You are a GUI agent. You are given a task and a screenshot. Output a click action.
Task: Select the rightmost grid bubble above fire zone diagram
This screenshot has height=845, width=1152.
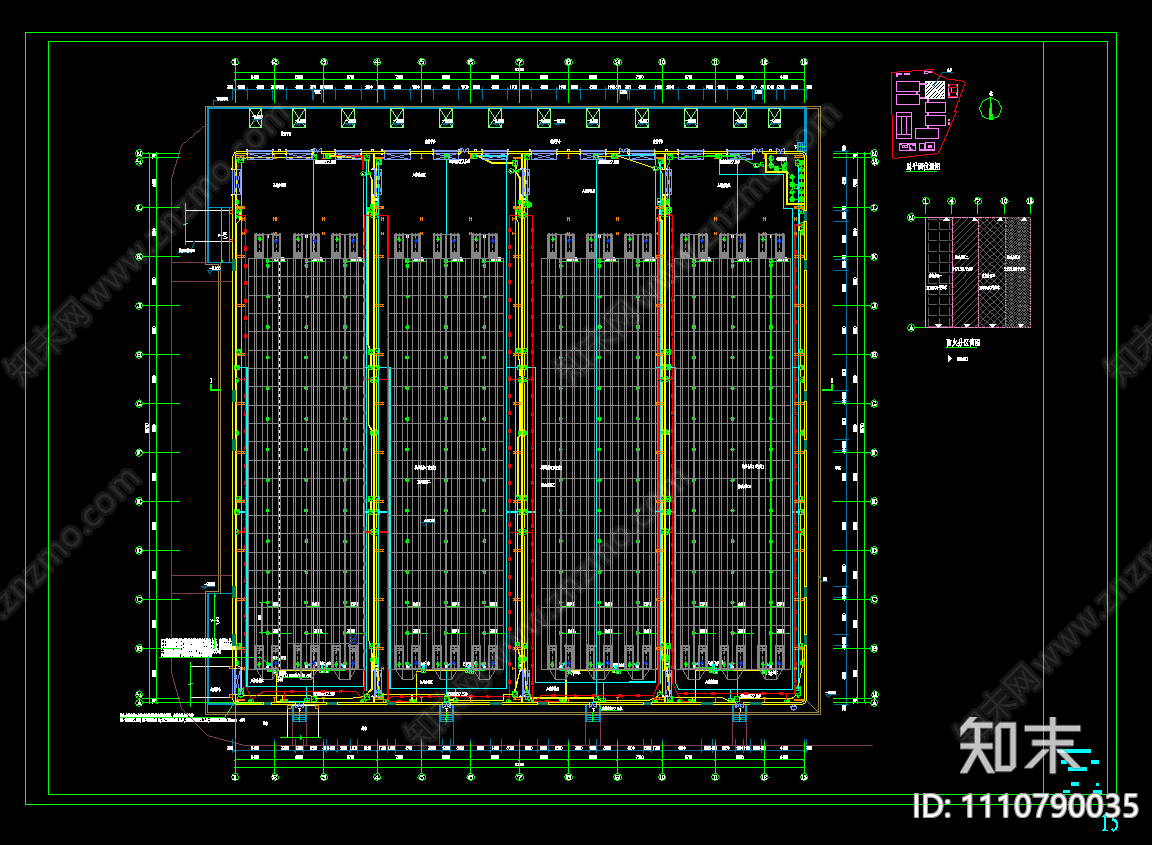1030,202
